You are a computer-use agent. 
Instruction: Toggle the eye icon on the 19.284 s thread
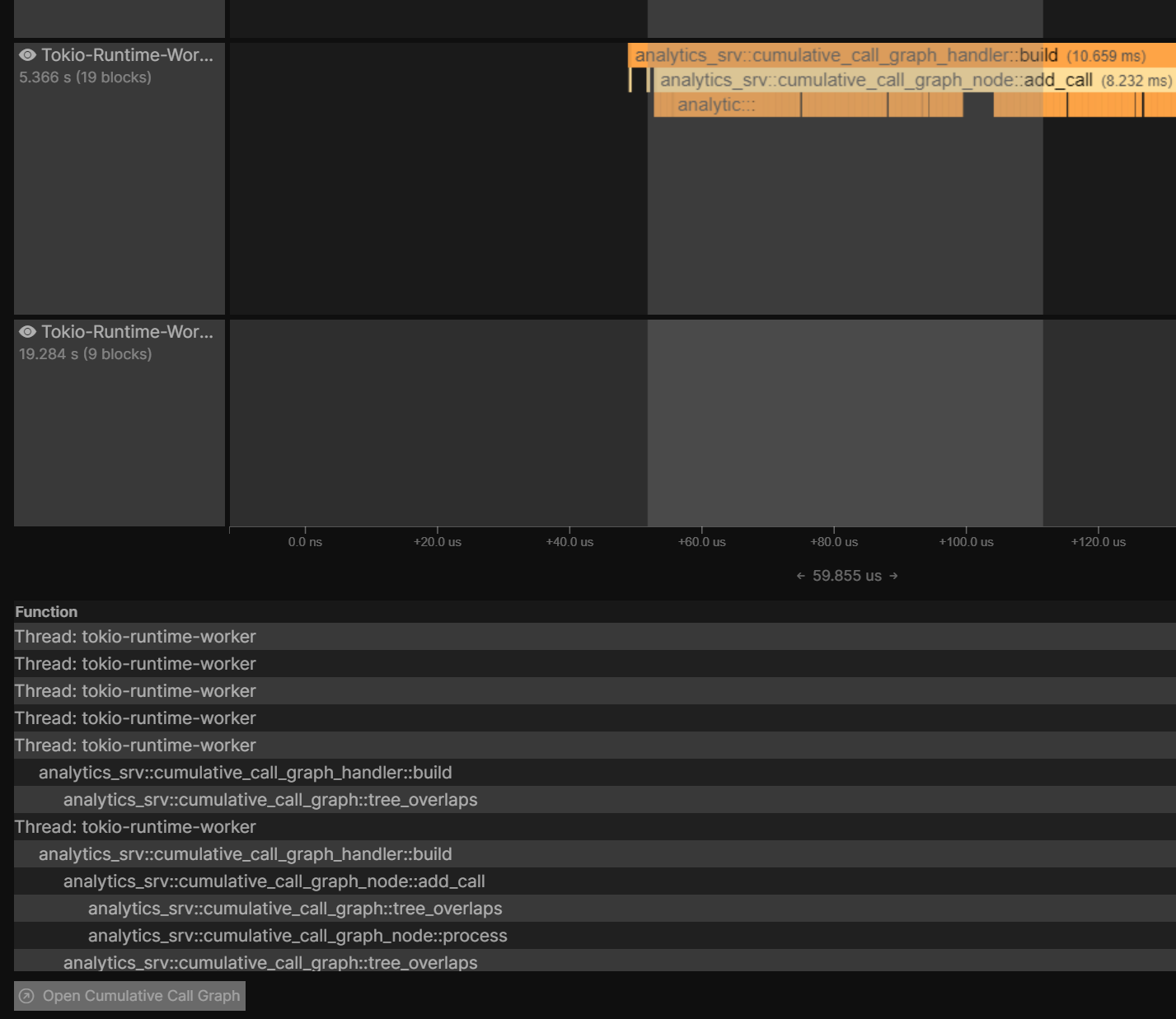28,331
